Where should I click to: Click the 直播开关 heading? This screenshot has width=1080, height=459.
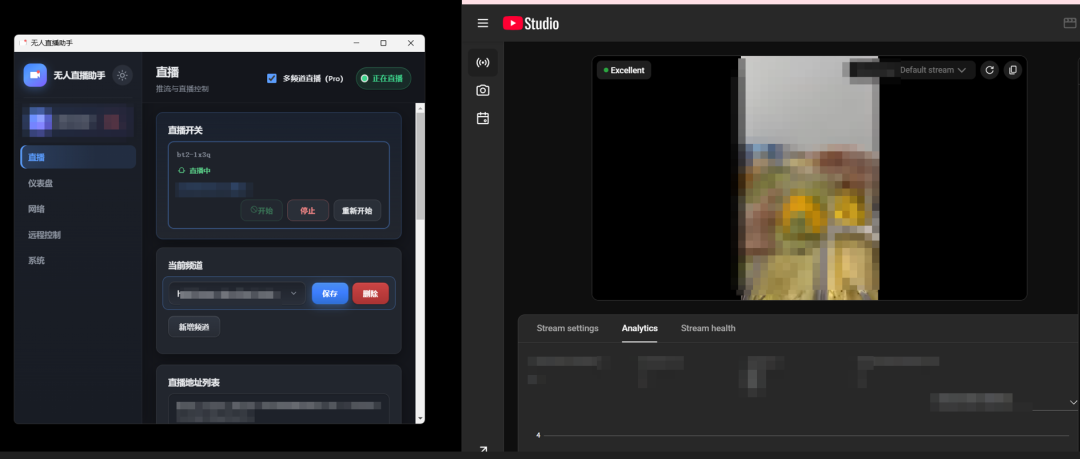click(x=185, y=130)
